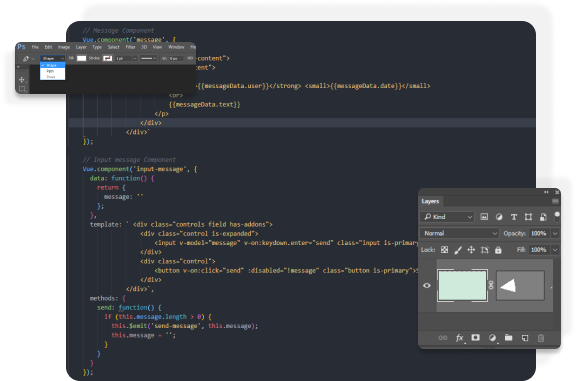Filter layers for pixel layers icon

pyautogui.click(x=484, y=217)
